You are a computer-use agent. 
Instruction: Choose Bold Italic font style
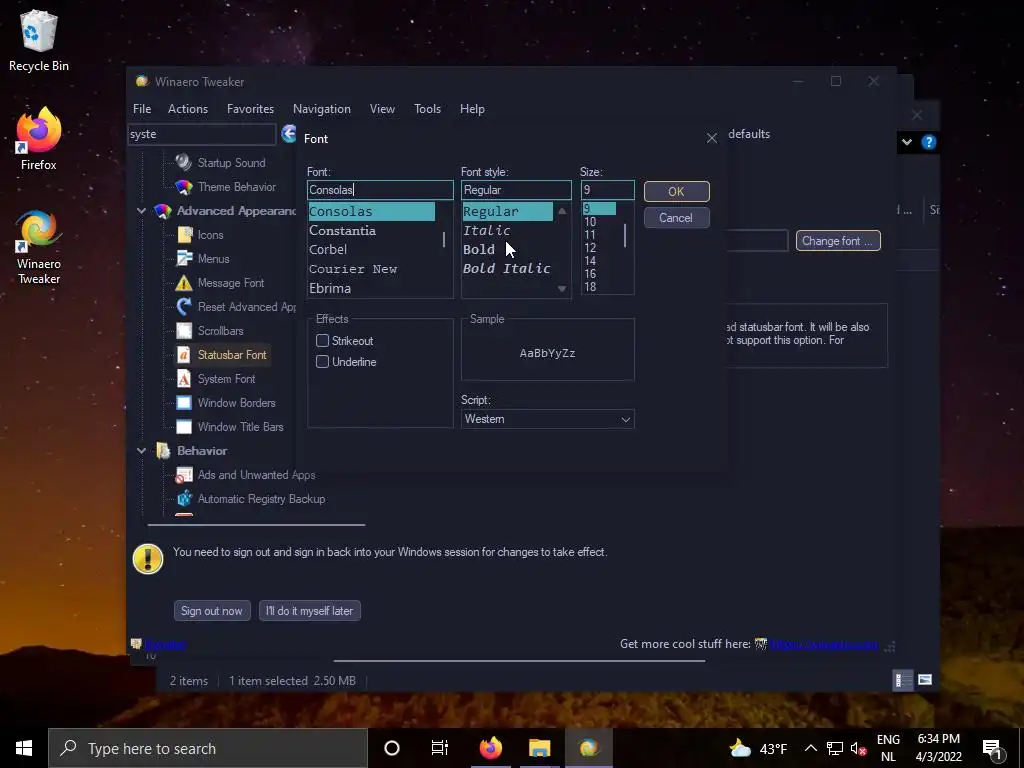(507, 268)
